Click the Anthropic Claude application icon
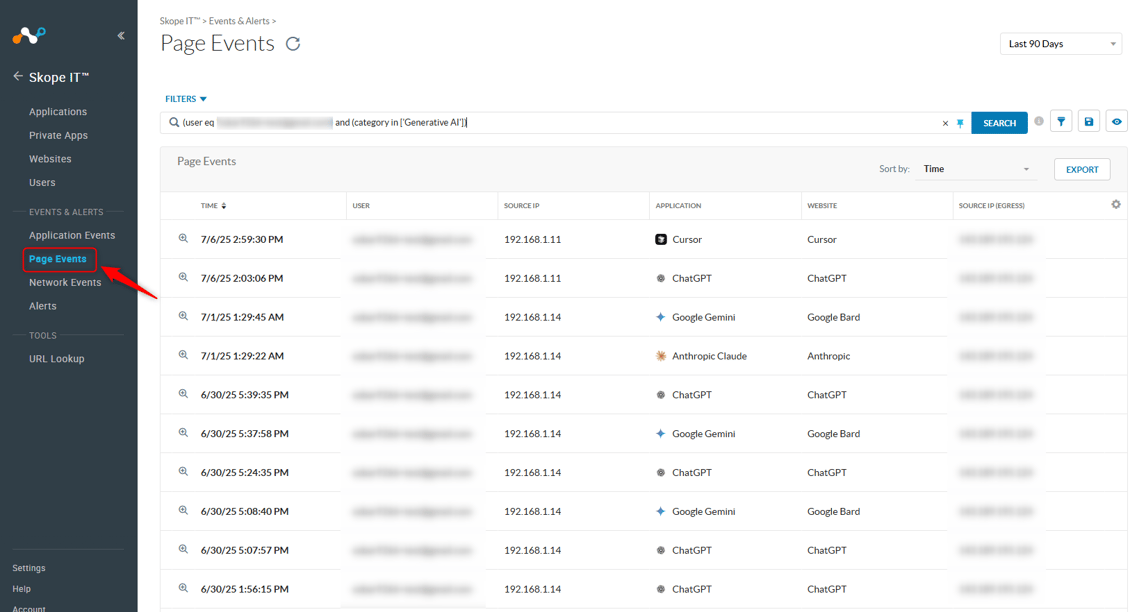Screen dimensions: 1130x612 (661, 356)
